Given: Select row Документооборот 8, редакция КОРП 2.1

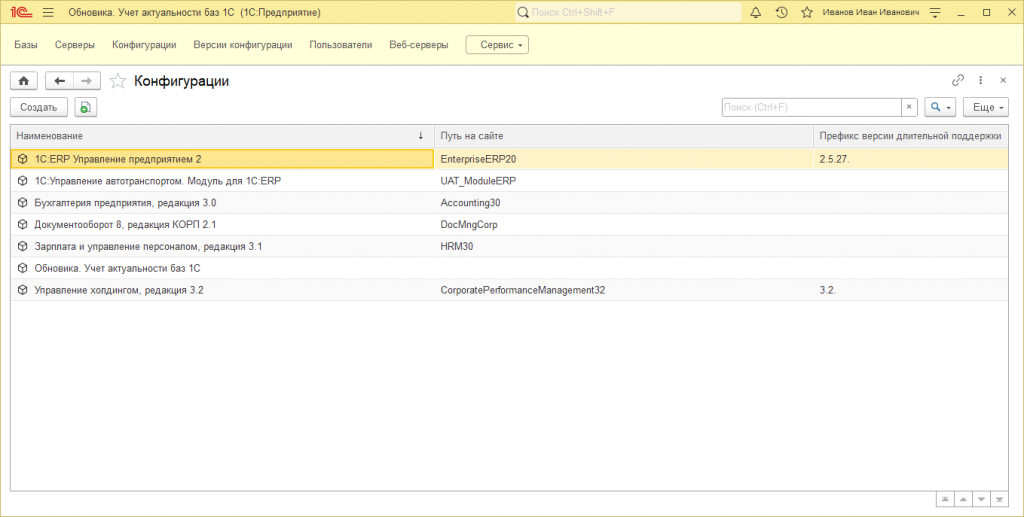Looking at the screenshot, I should tap(509, 225).
